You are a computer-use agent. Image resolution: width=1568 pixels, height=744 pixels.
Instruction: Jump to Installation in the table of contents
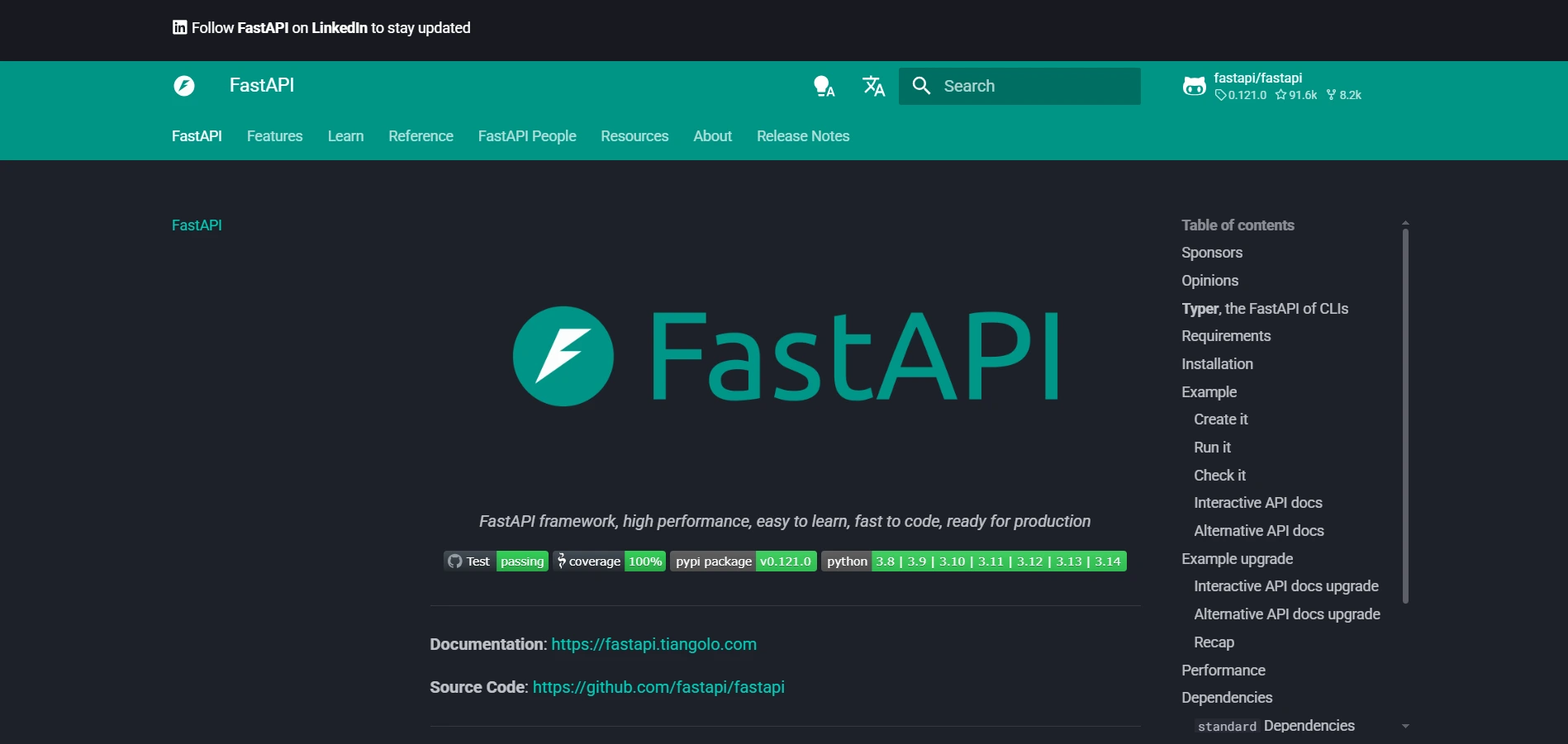coord(1217,363)
